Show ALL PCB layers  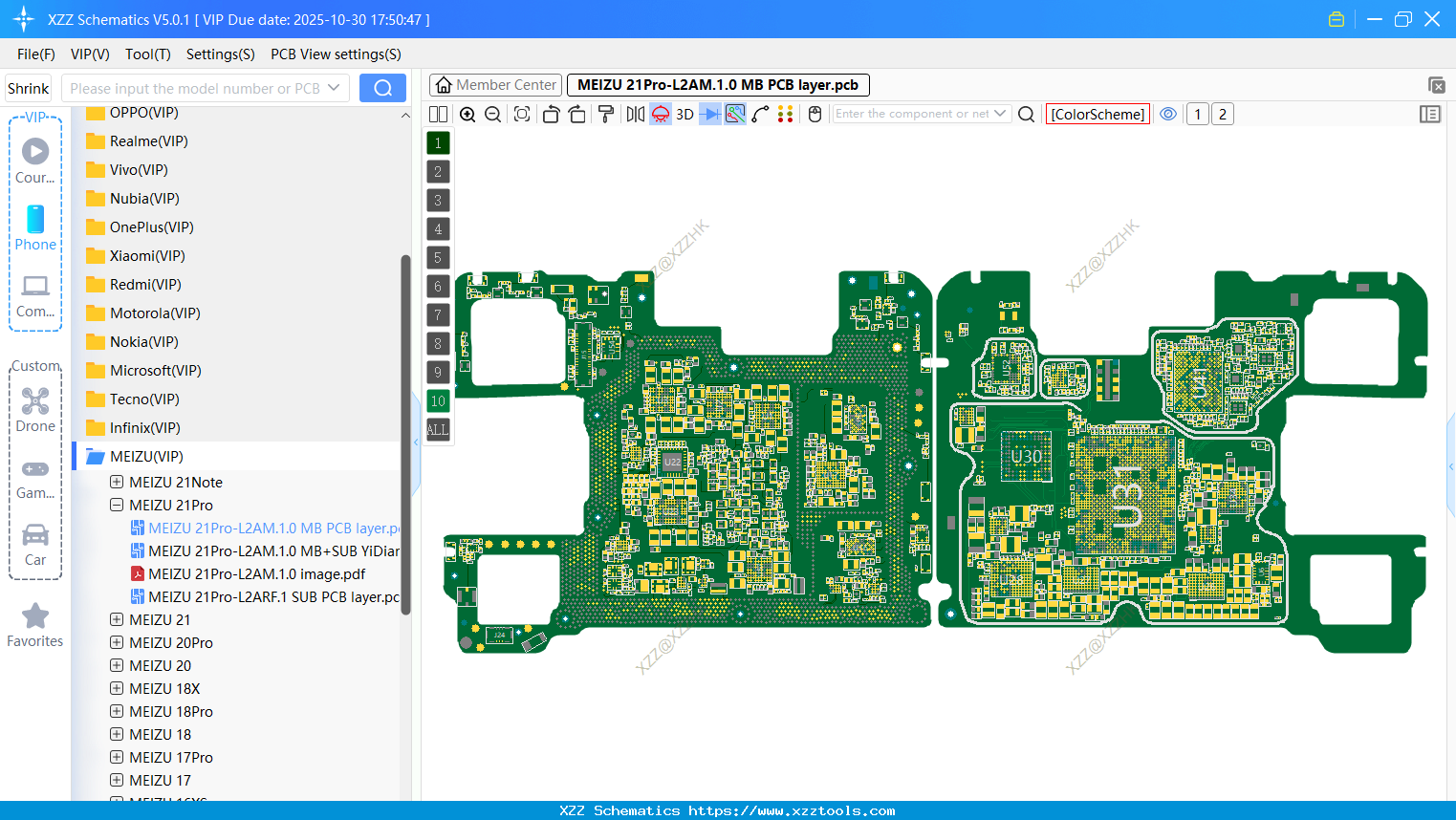click(438, 429)
